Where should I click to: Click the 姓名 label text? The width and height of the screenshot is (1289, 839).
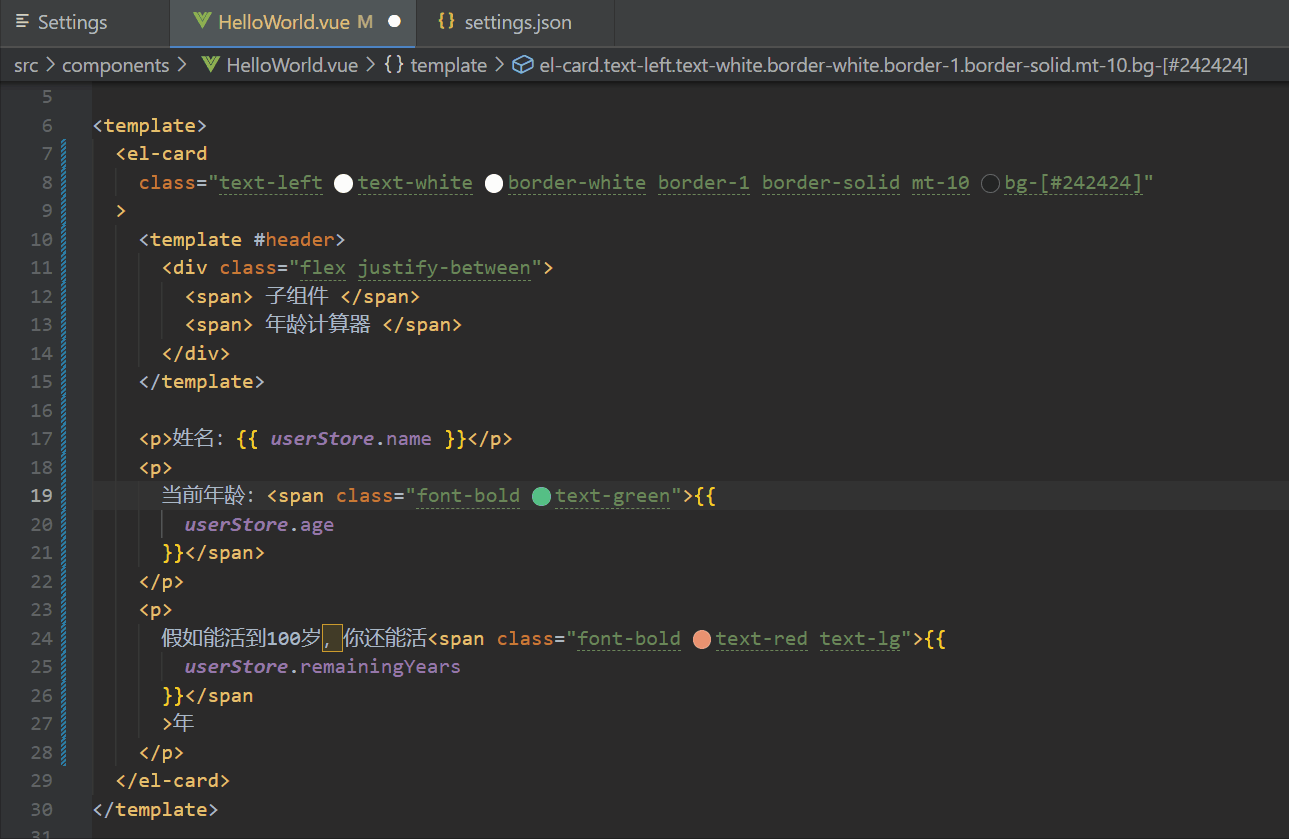[x=193, y=439]
